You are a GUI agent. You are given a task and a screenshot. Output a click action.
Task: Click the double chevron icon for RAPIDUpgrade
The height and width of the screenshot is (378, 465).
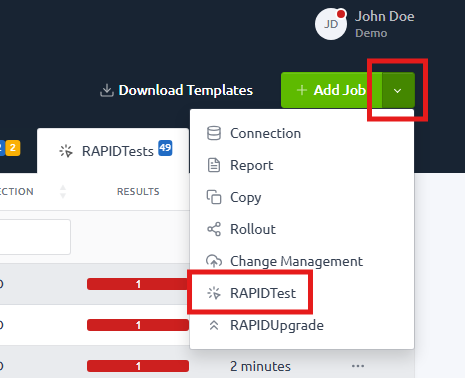tap(214, 325)
